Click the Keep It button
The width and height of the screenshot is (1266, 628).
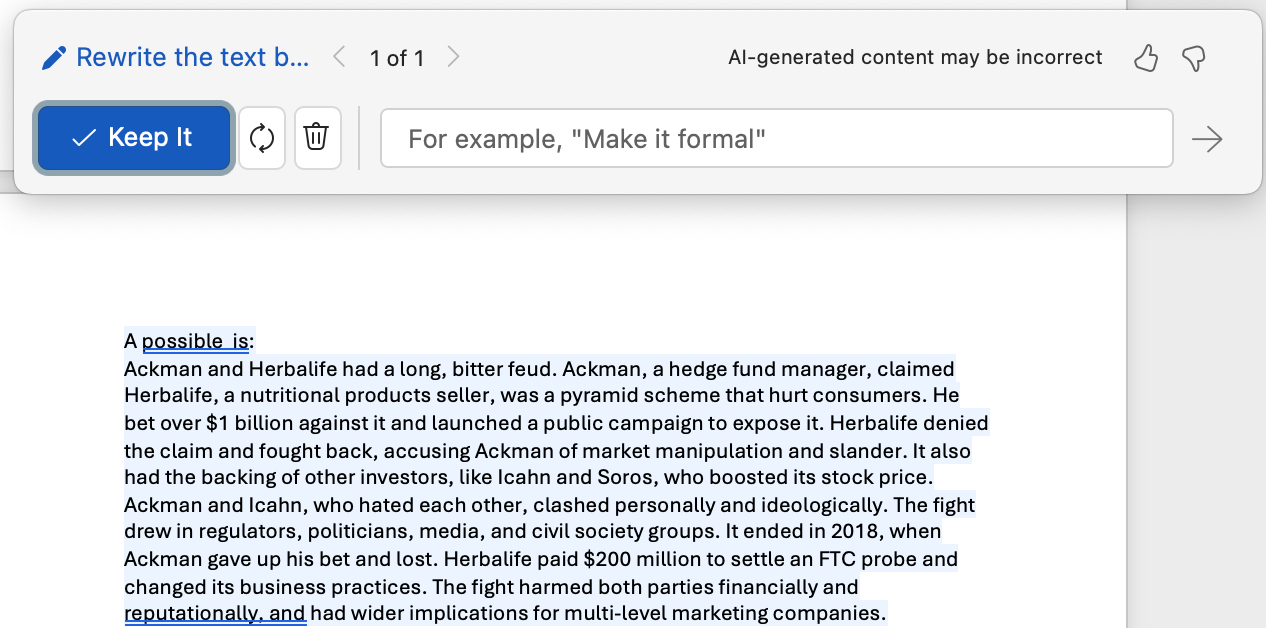click(x=134, y=137)
